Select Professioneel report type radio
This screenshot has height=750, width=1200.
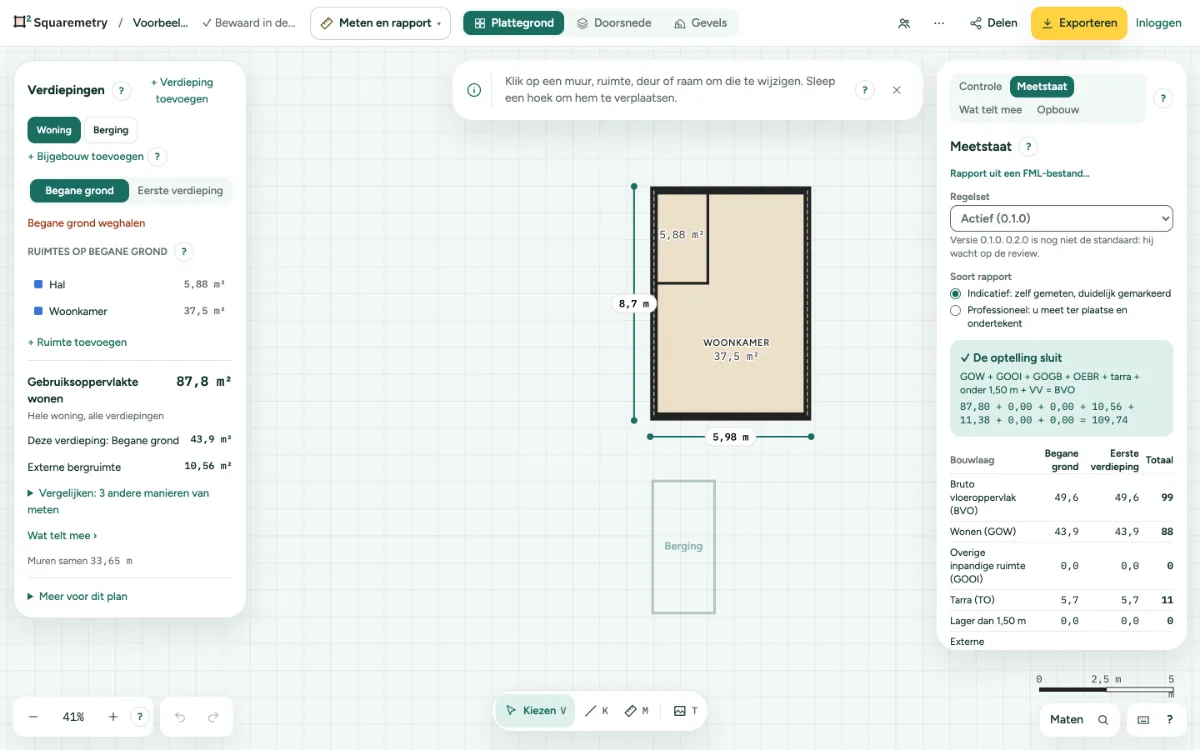point(956,311)
